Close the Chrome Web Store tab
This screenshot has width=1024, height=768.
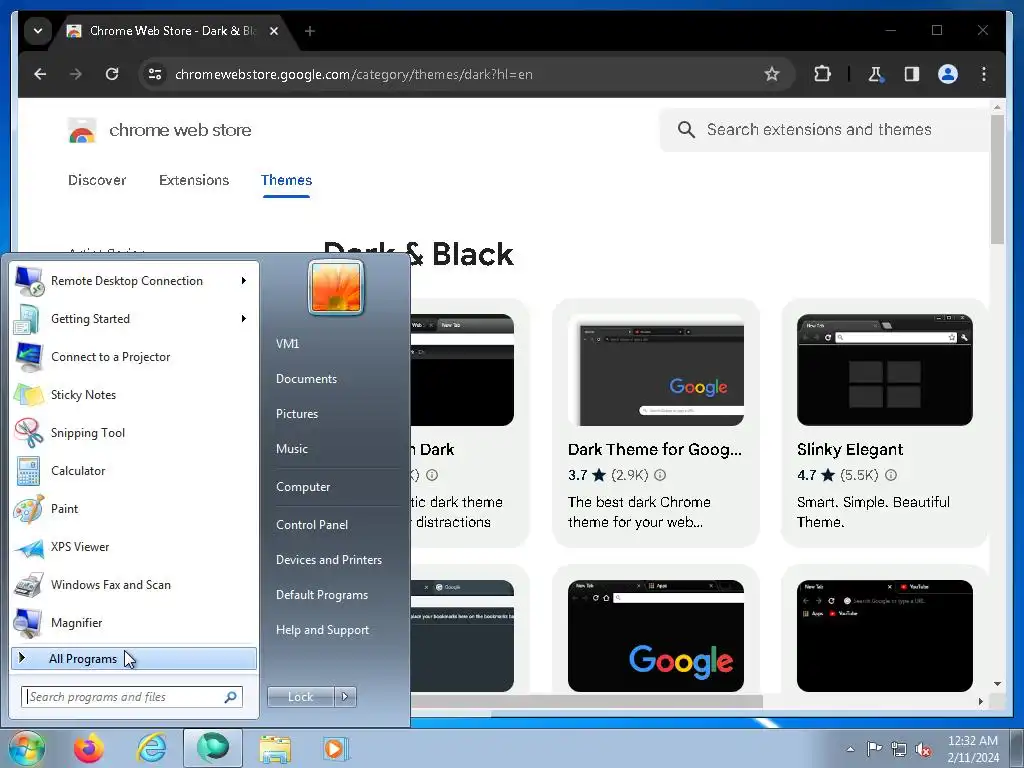274,31
